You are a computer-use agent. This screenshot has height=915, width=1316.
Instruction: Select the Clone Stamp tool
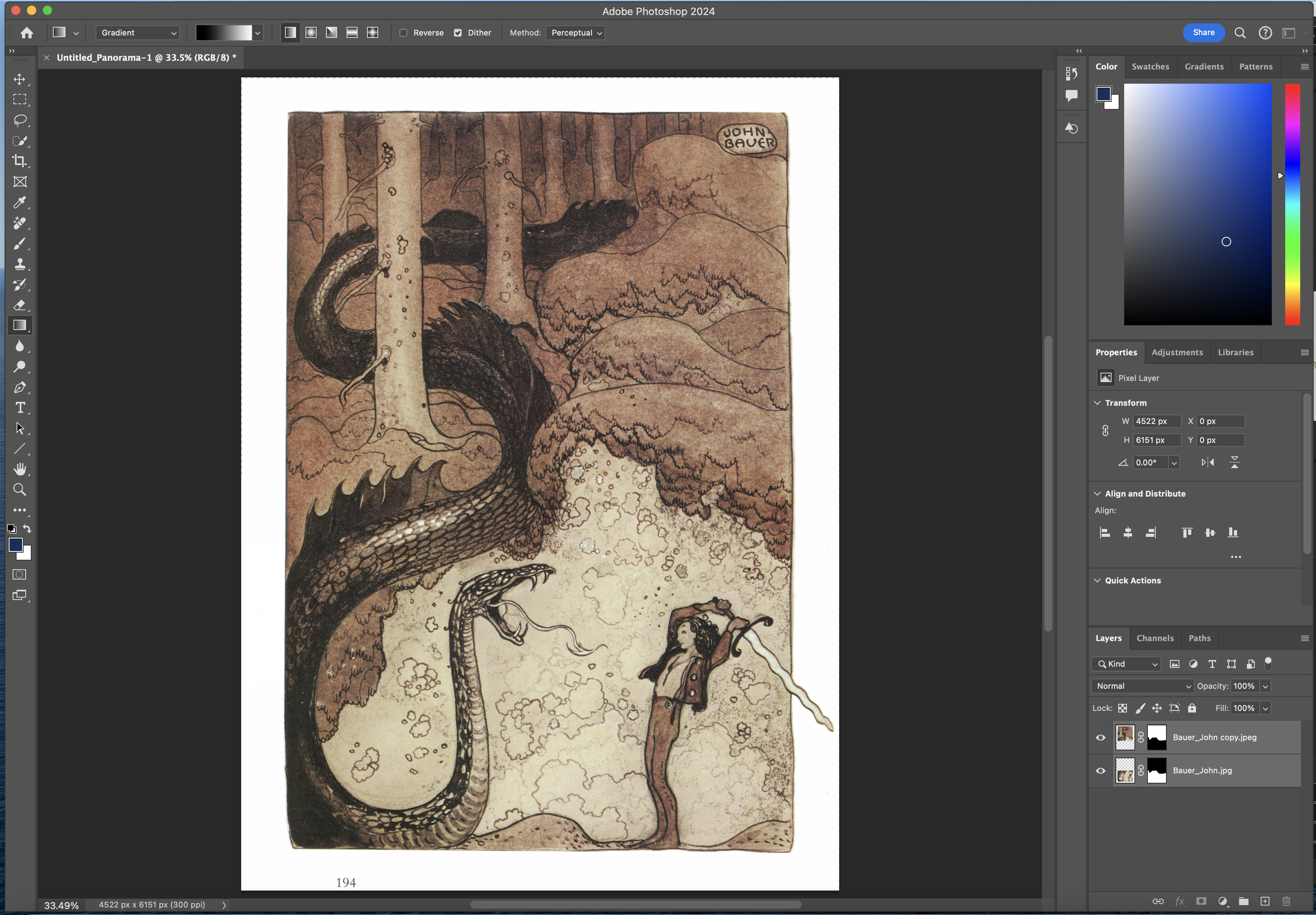(x=19, y=264)
